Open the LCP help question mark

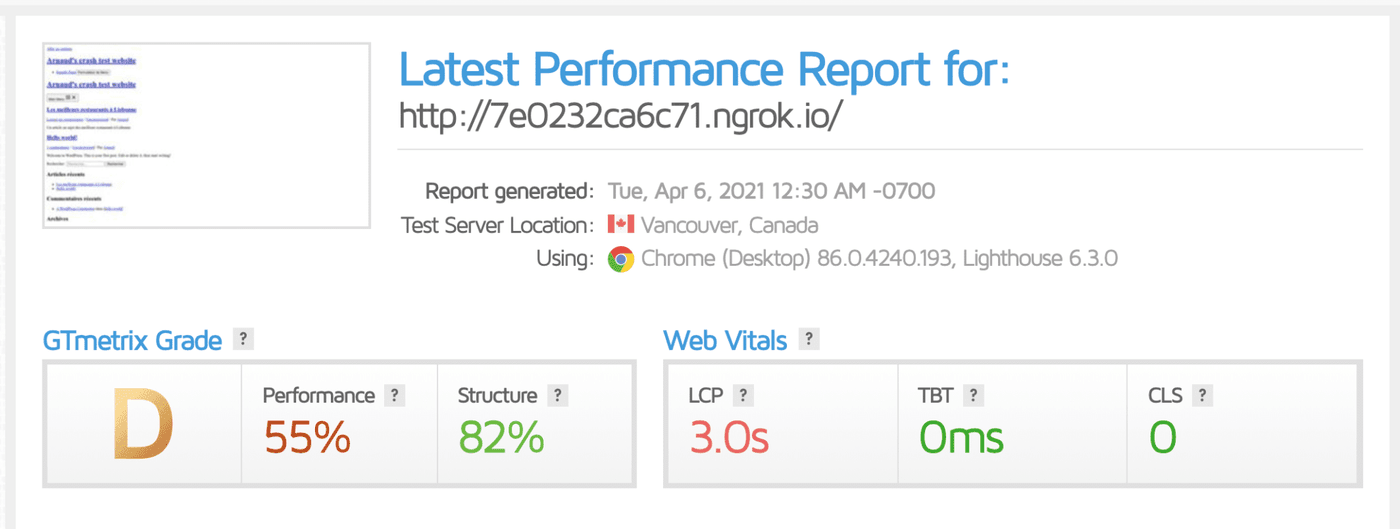coord(742,395)
